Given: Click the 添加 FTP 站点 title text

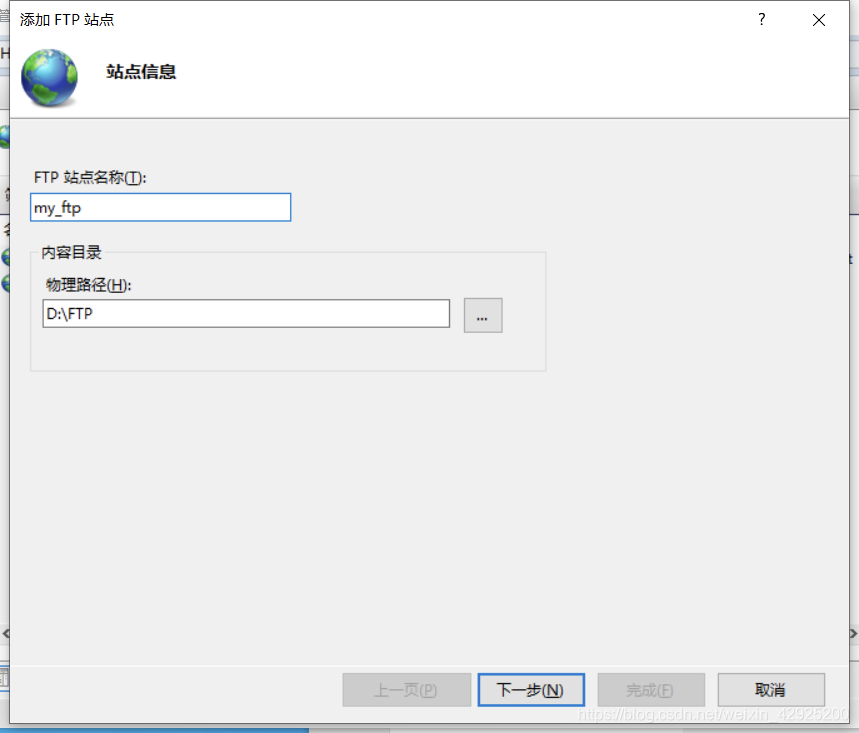Looking at the screenshot, I should coord(67,20).
